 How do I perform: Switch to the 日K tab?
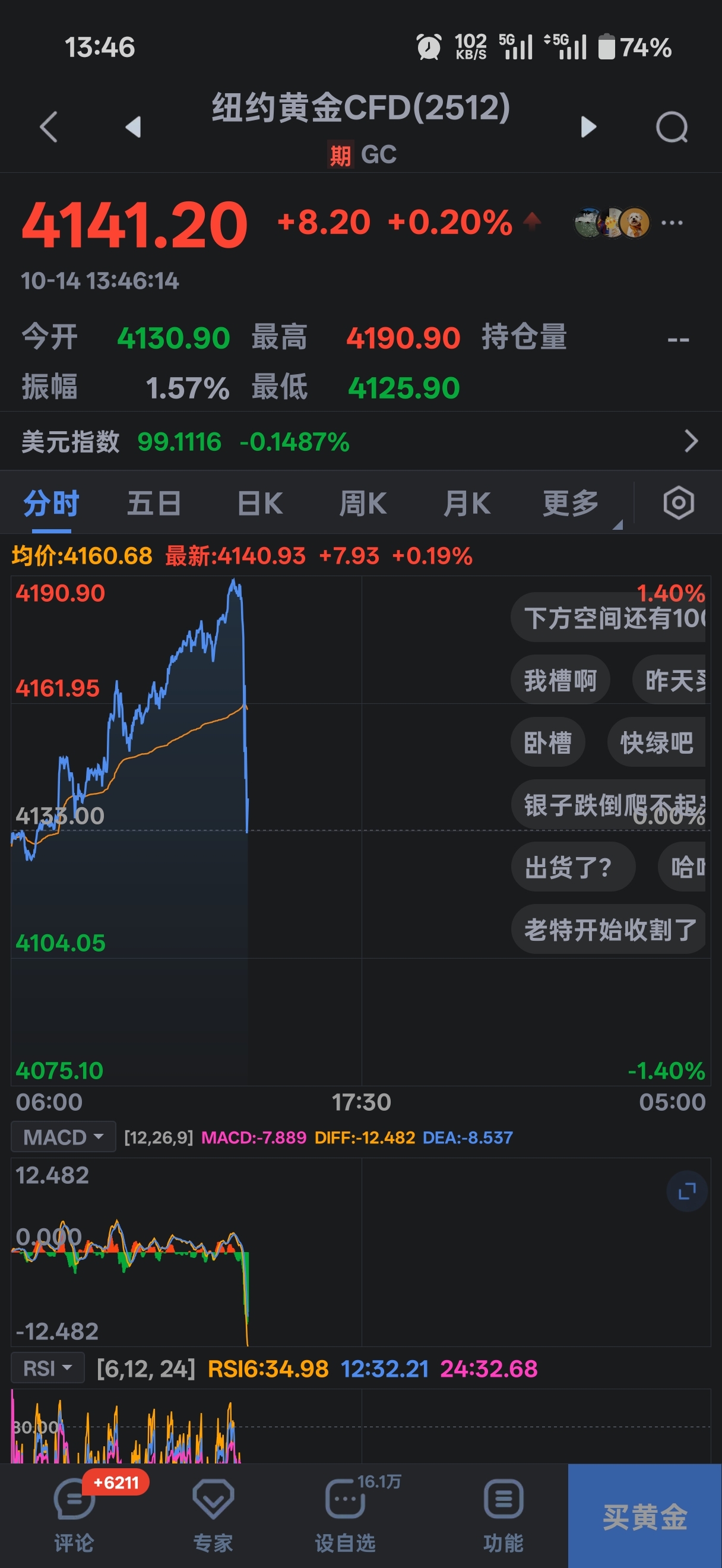pyautogui.click(x=259, y=504)
